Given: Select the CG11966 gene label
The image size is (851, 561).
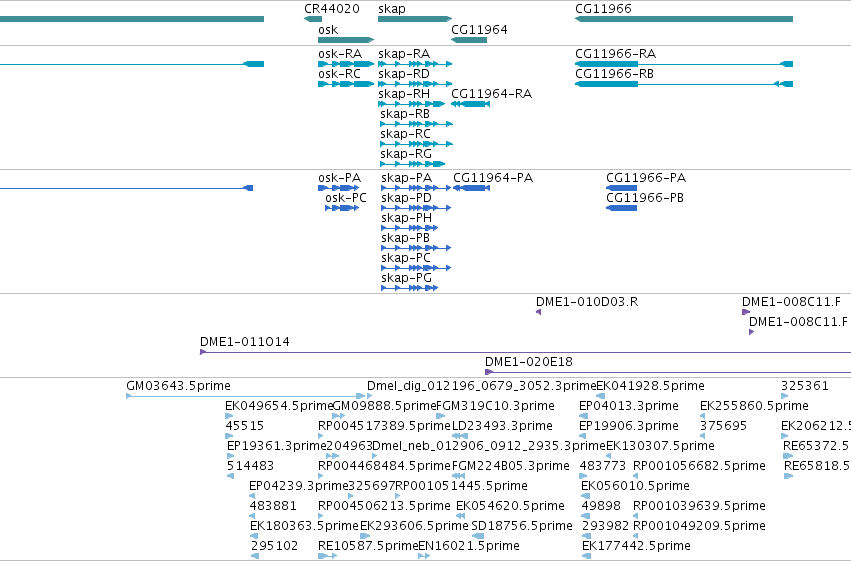Looking at the screenshot, I should (604, 9).
